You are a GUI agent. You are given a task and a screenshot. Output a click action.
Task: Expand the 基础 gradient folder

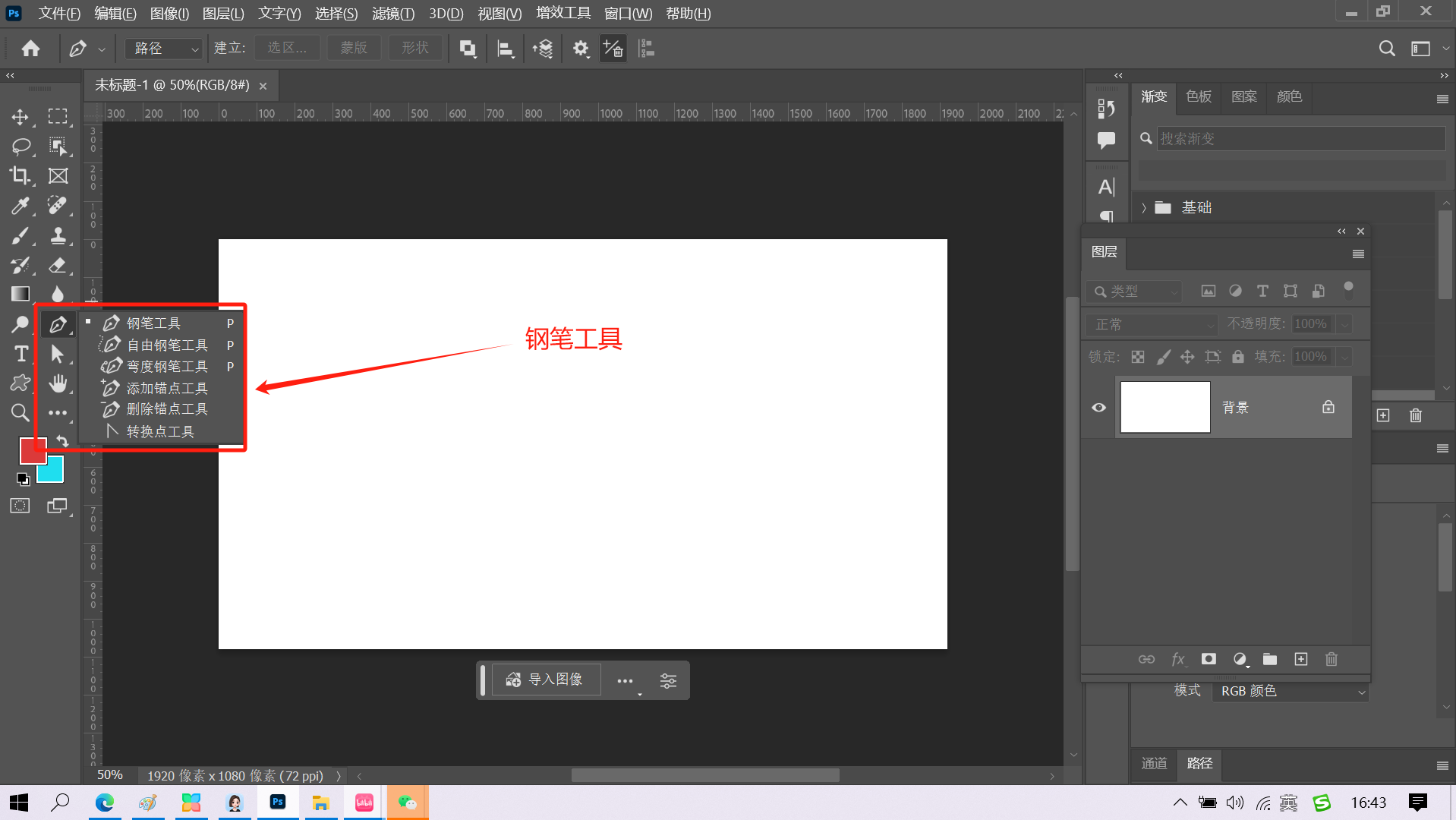pos(1144,208)
